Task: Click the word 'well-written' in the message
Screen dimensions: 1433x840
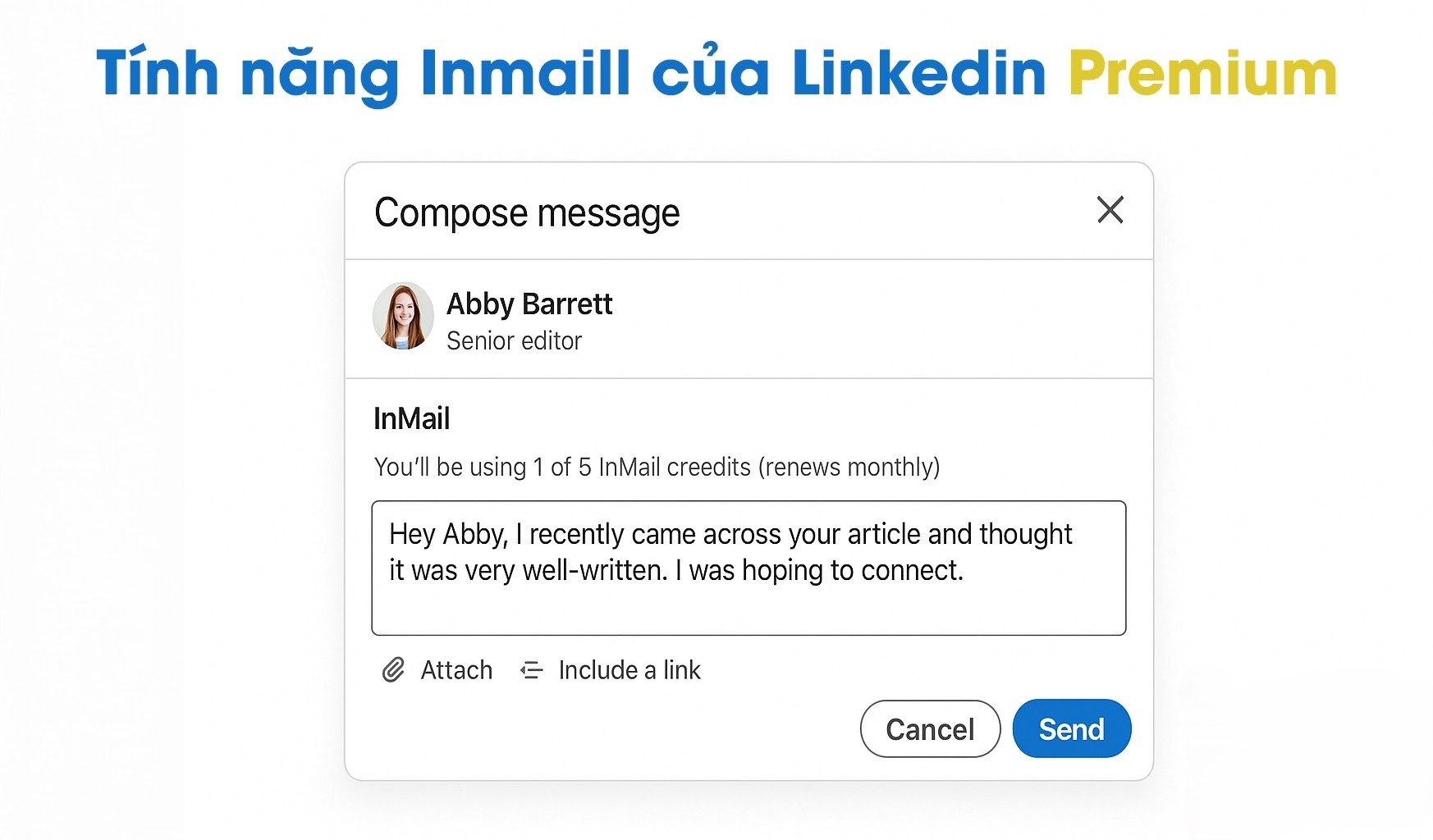Action: click(594, 571)
